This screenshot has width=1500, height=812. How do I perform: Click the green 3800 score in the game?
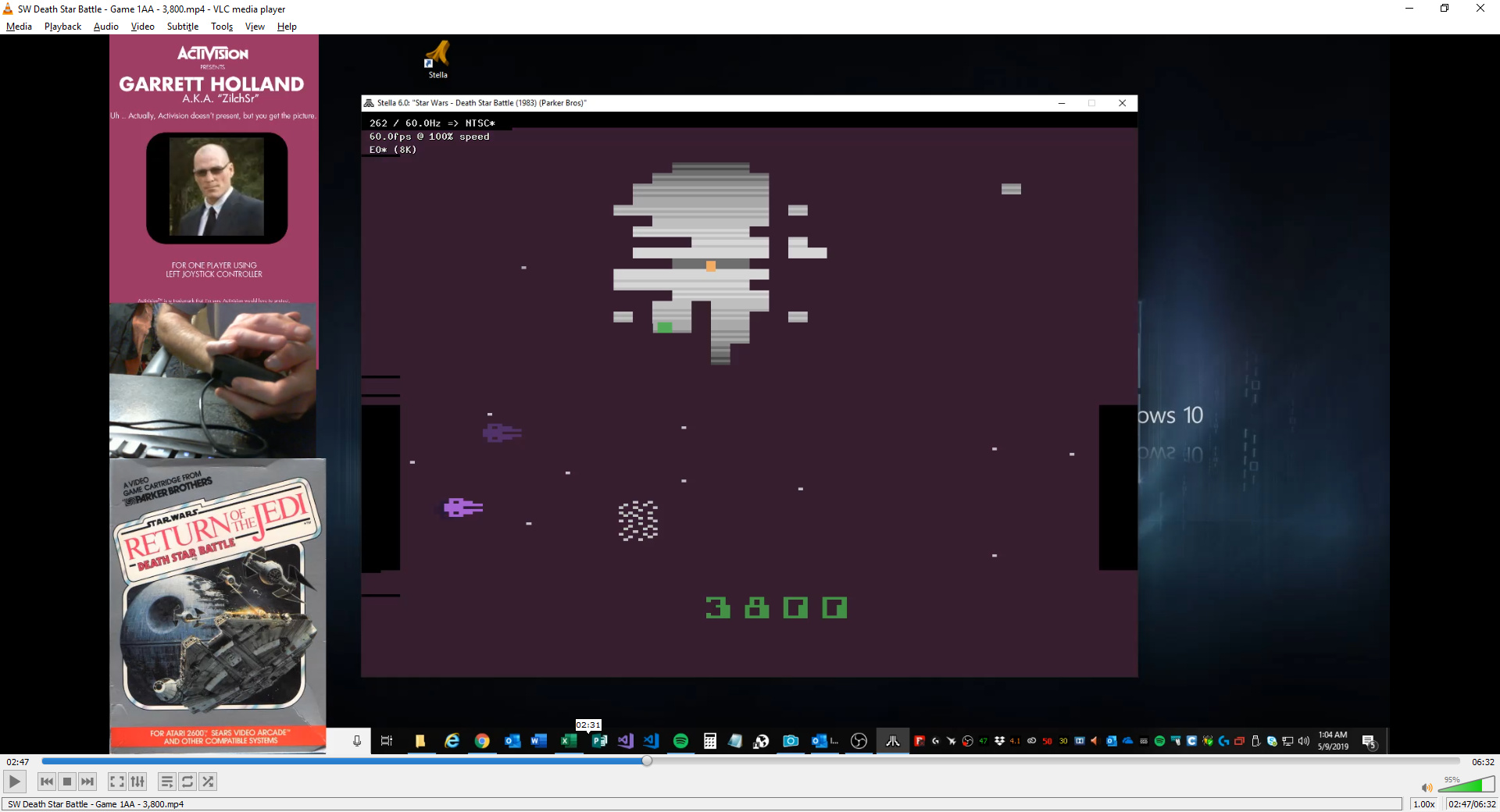(776, 607)
